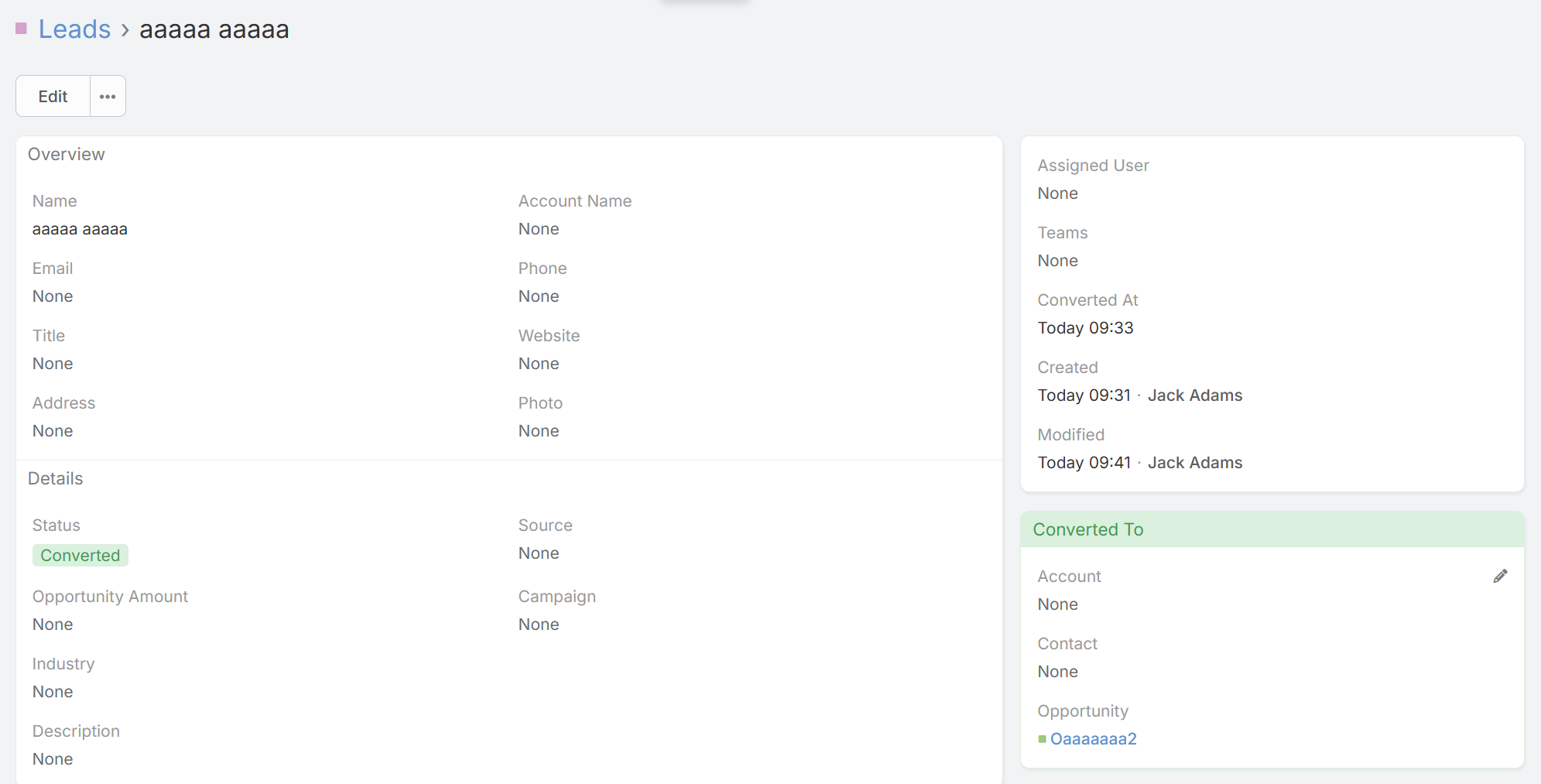This screenshot has width=1541, height=784.
Task: Click the Details section header
Action: coord(56,478)
